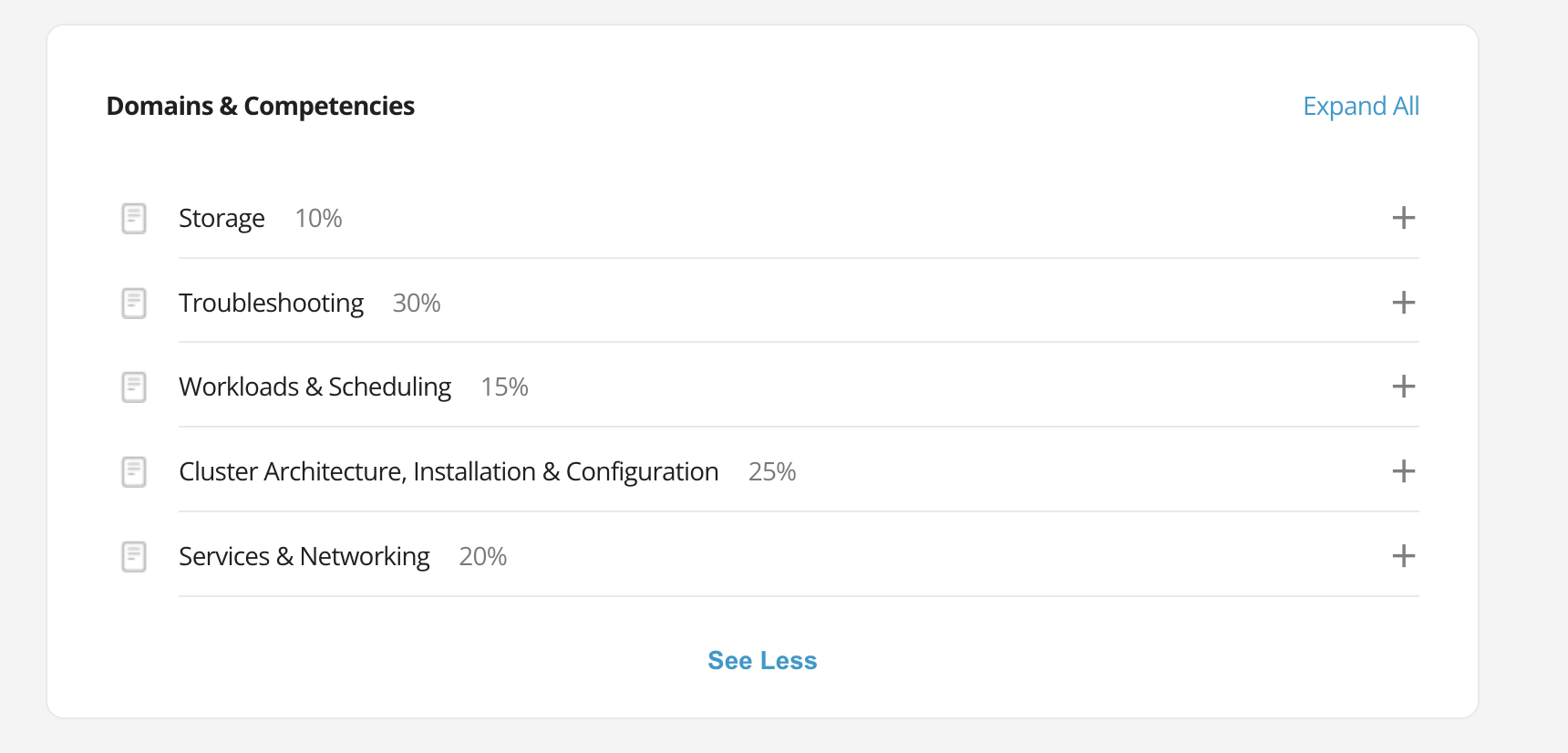The width and height of the screenshot is (1568, 753).
Task: Click the 25% weight next to Cluster Architecture
Action: [772, 471]
